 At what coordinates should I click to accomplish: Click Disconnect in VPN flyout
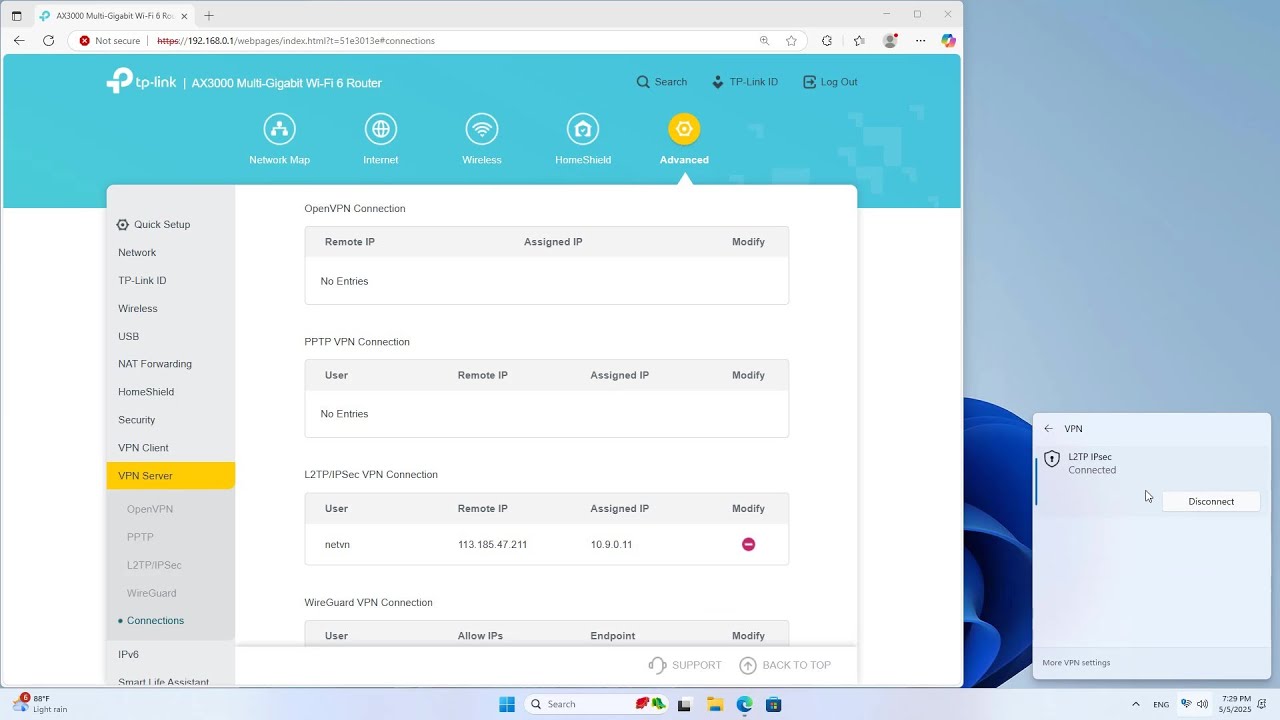pos(1211,502)
